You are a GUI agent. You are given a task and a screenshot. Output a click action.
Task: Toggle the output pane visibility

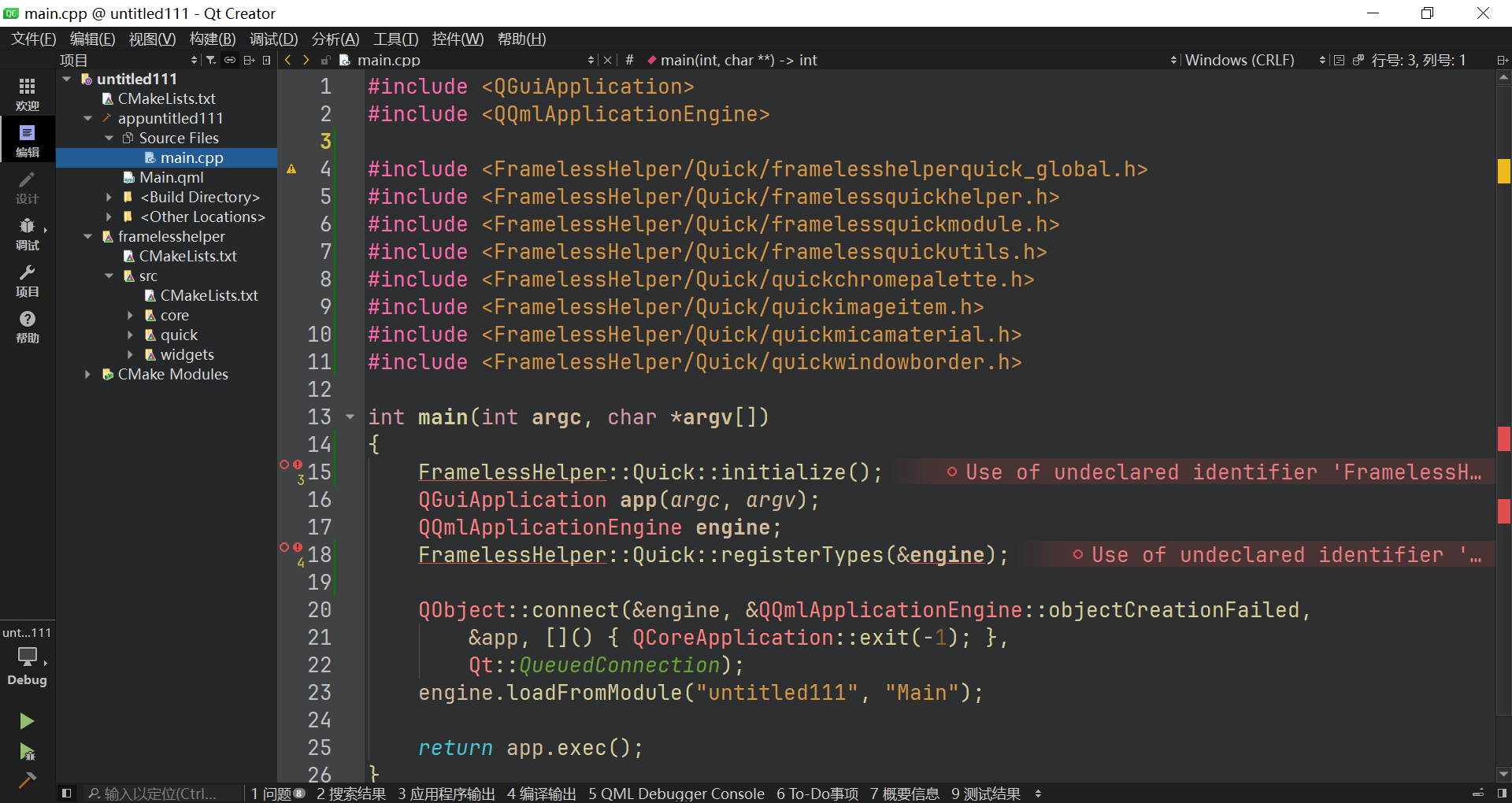1478,794
